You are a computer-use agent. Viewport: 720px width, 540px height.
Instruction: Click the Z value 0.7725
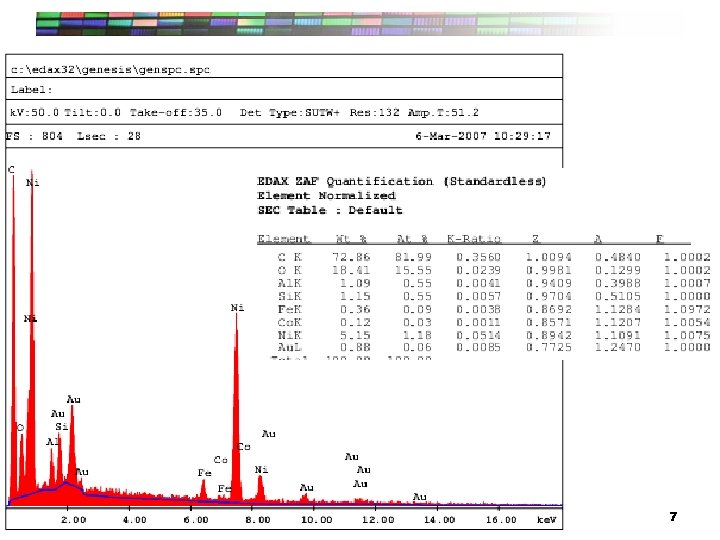548,348
